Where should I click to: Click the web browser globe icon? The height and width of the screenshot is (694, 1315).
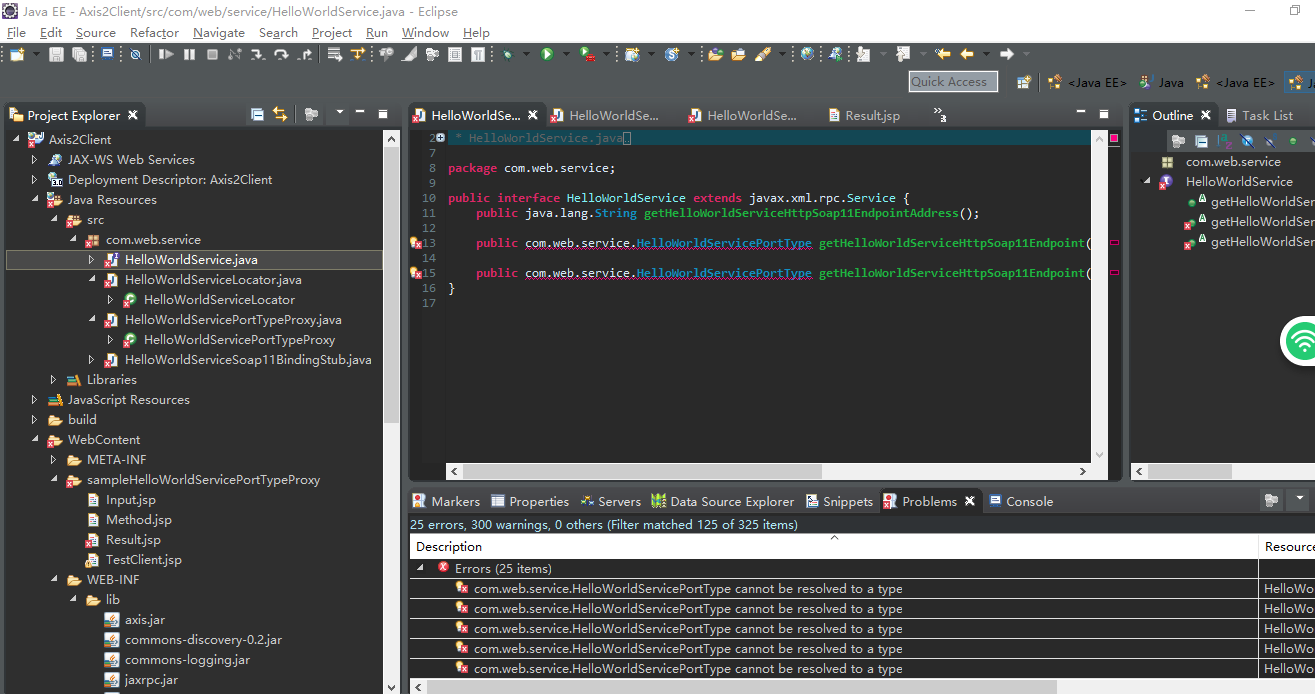(x=807, y=54)
